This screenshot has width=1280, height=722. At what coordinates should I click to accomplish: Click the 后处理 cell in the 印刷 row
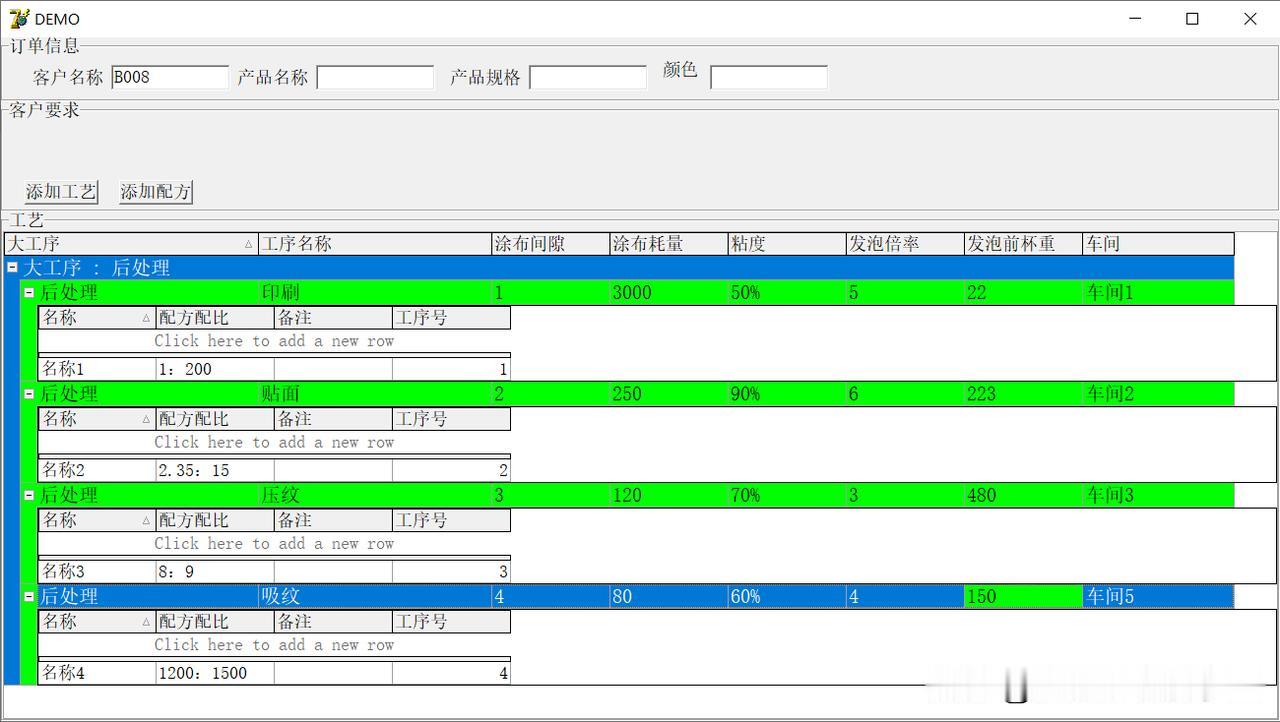coord(148,292)
